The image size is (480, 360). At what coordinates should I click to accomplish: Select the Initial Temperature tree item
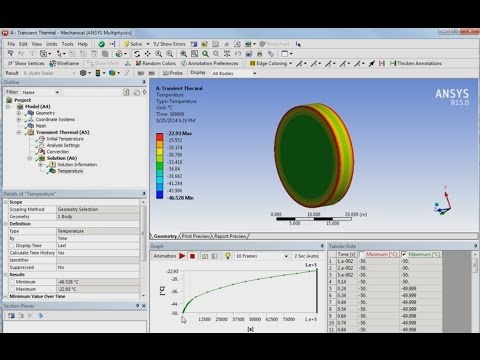(65, 139)
